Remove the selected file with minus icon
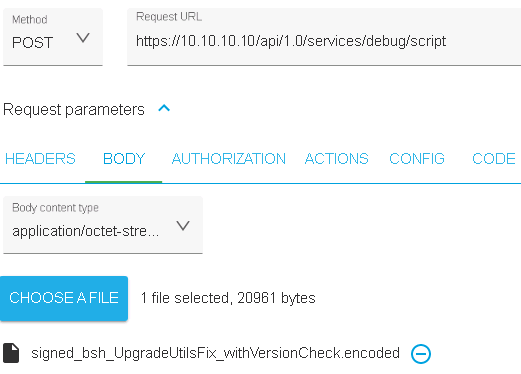This screenshot has width=521, height=374. [x=421, y=354]
